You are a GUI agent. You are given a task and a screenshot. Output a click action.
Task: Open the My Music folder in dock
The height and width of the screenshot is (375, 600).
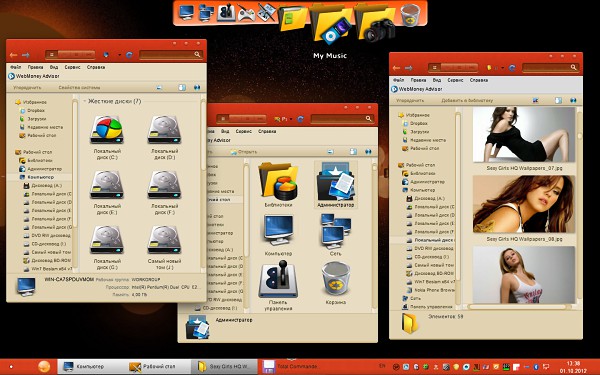click(331, 23)
